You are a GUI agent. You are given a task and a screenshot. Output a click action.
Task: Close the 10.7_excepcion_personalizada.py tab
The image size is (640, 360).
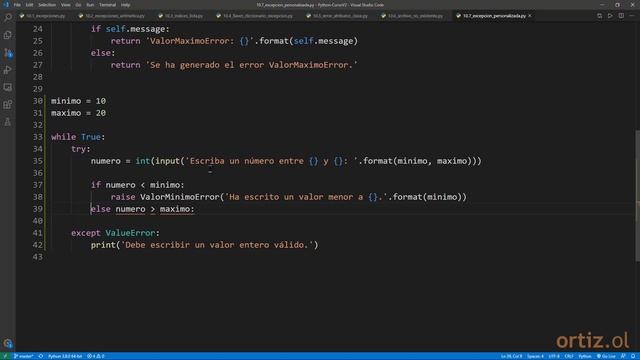(x=530, y=16)
